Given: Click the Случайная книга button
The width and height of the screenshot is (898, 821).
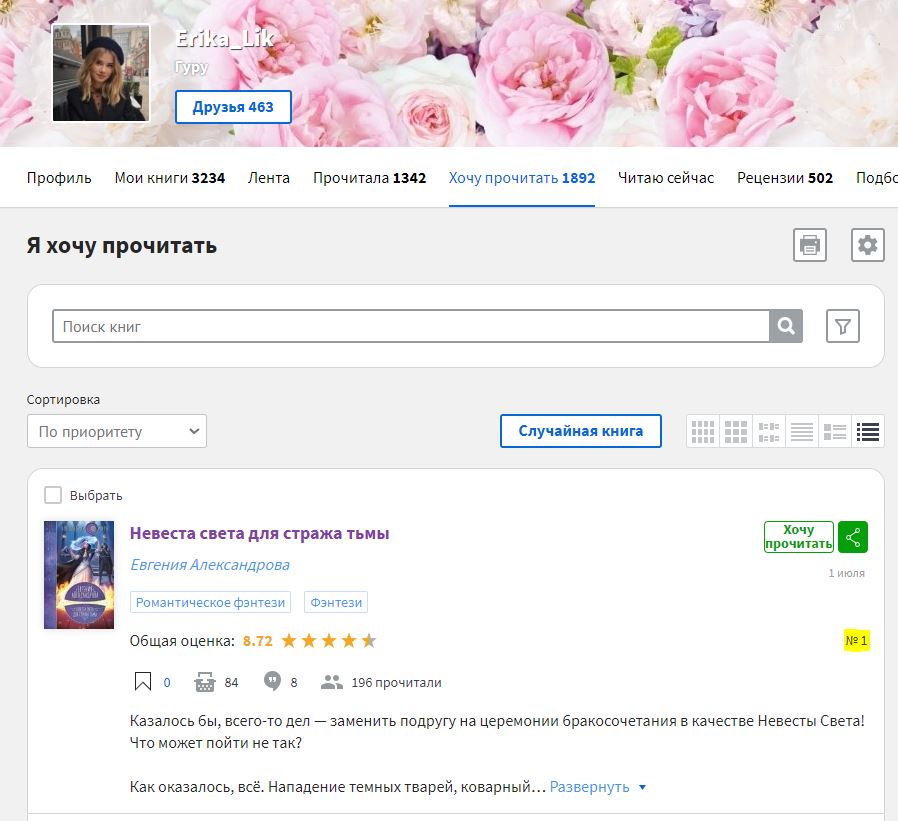Looking at the screenshot, I should click(x=581, y=431).
